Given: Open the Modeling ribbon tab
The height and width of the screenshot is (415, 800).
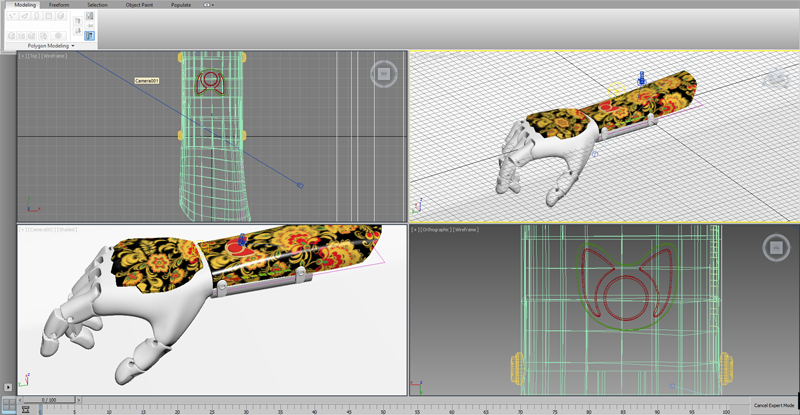Looking at the screenshot, I should click(25, 5).
